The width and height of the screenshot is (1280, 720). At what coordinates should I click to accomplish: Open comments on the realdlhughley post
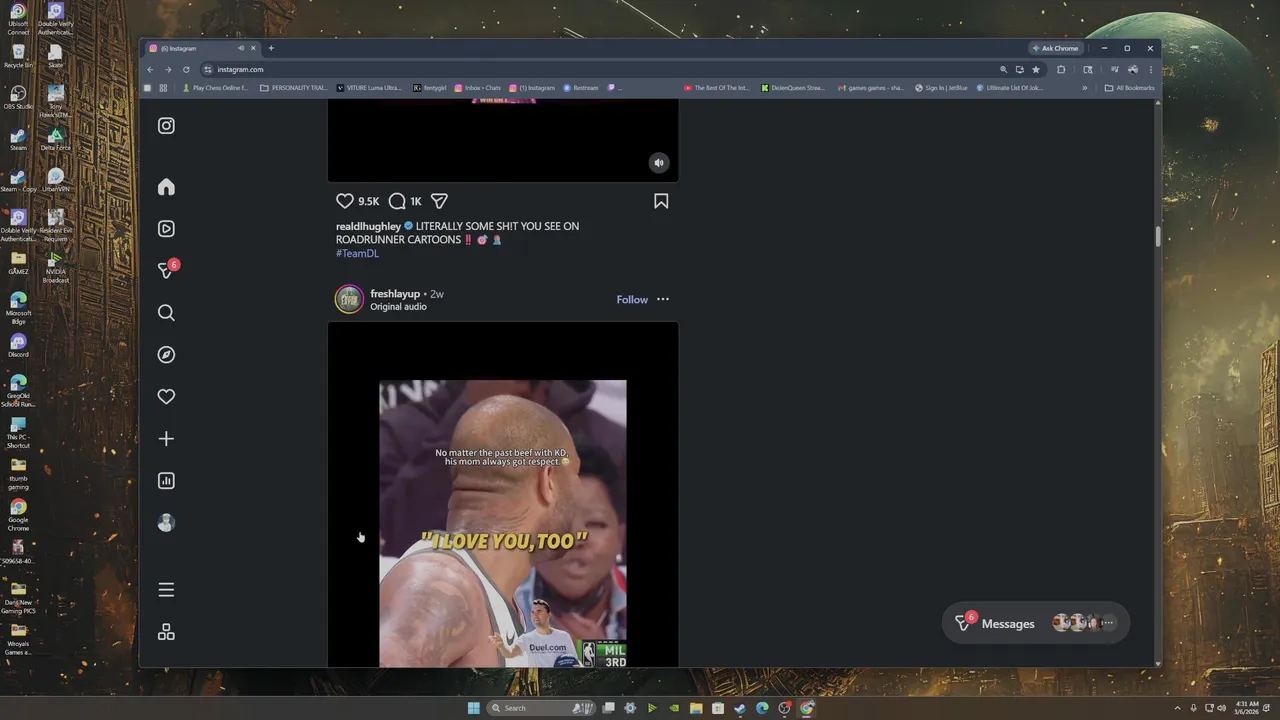point(397,201)
